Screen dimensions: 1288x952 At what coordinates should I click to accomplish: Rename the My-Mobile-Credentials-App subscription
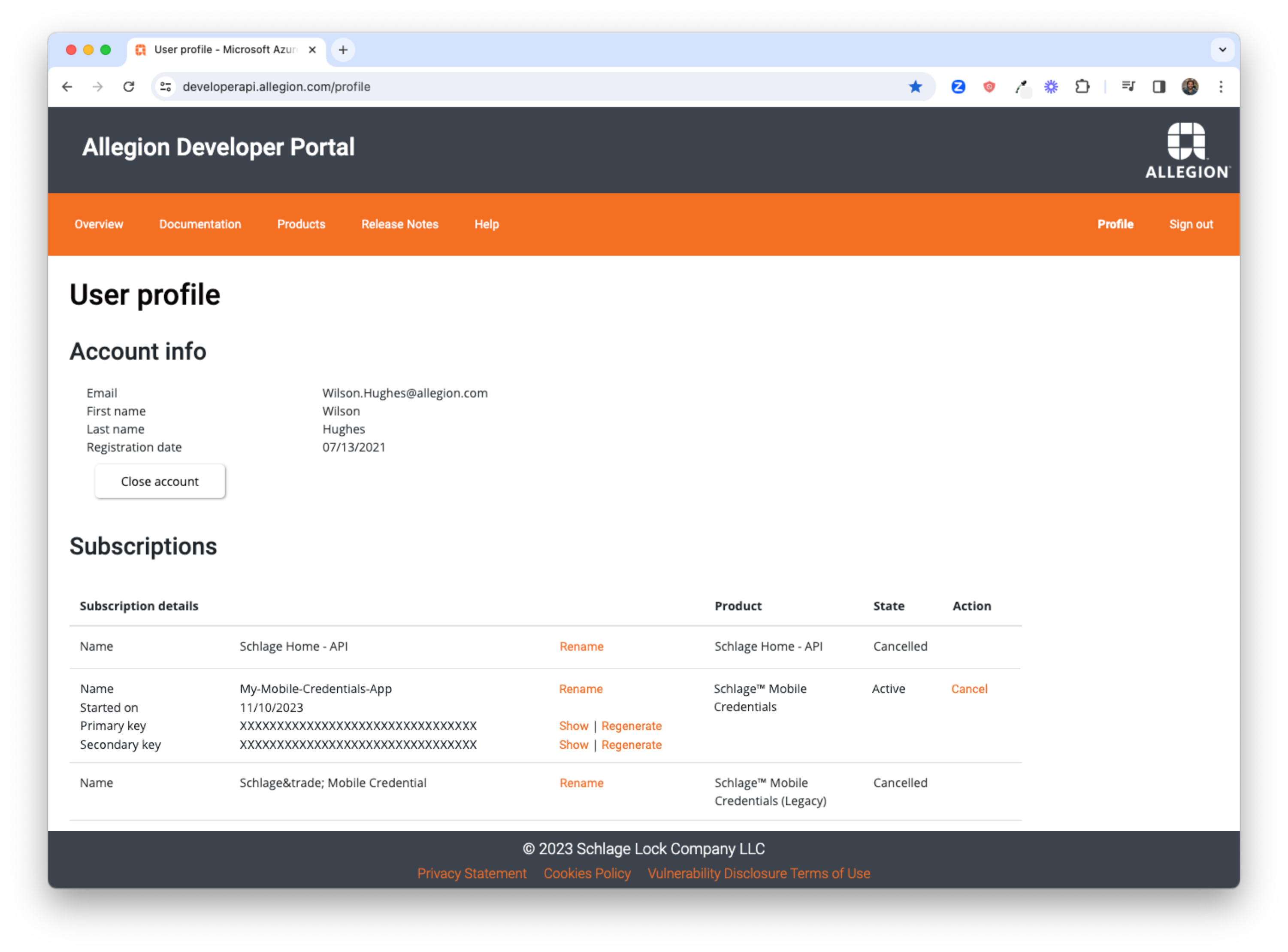(x=581, y=689)
